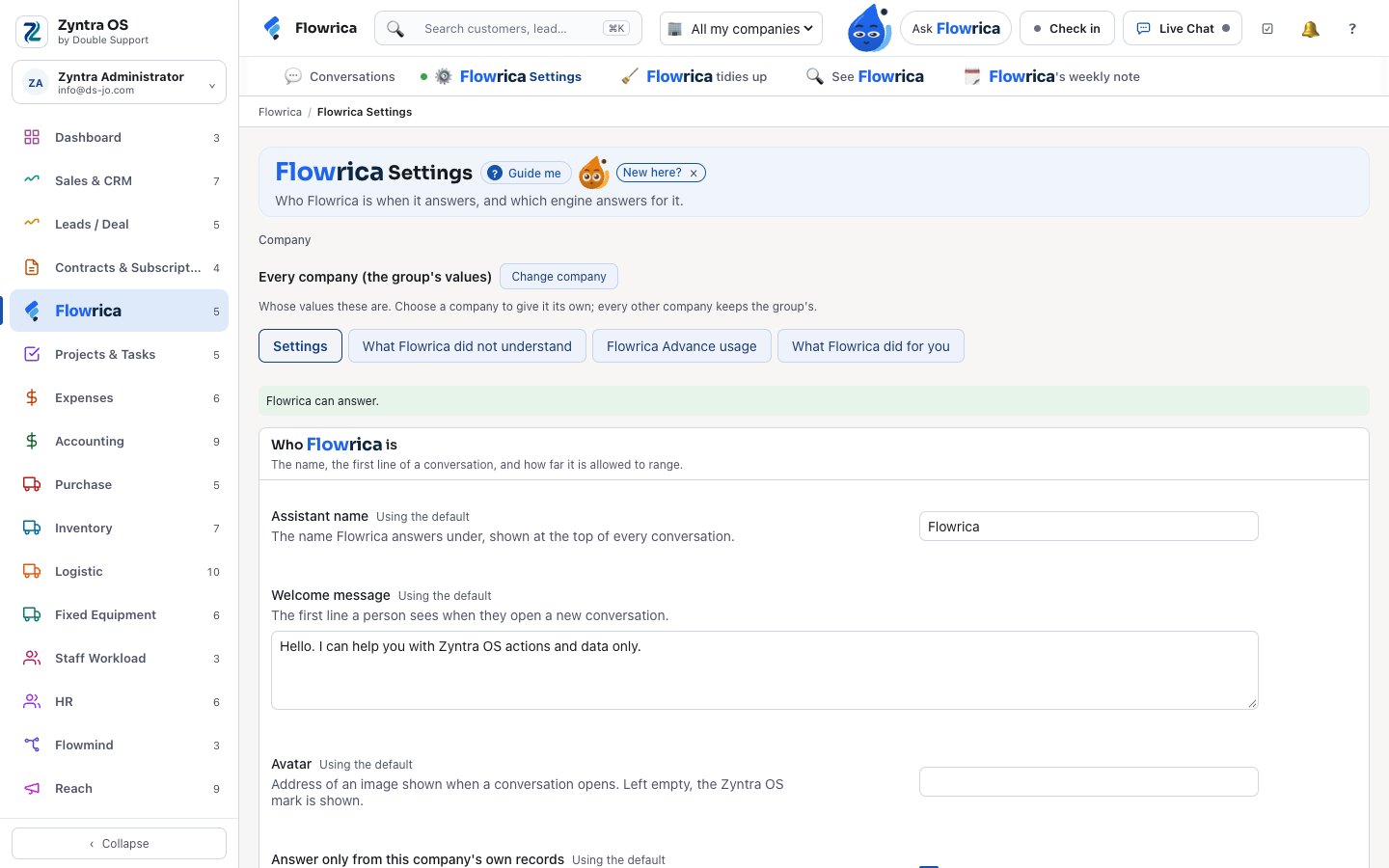Open the Projects & Tasks icon

click(x=32, y=354)
